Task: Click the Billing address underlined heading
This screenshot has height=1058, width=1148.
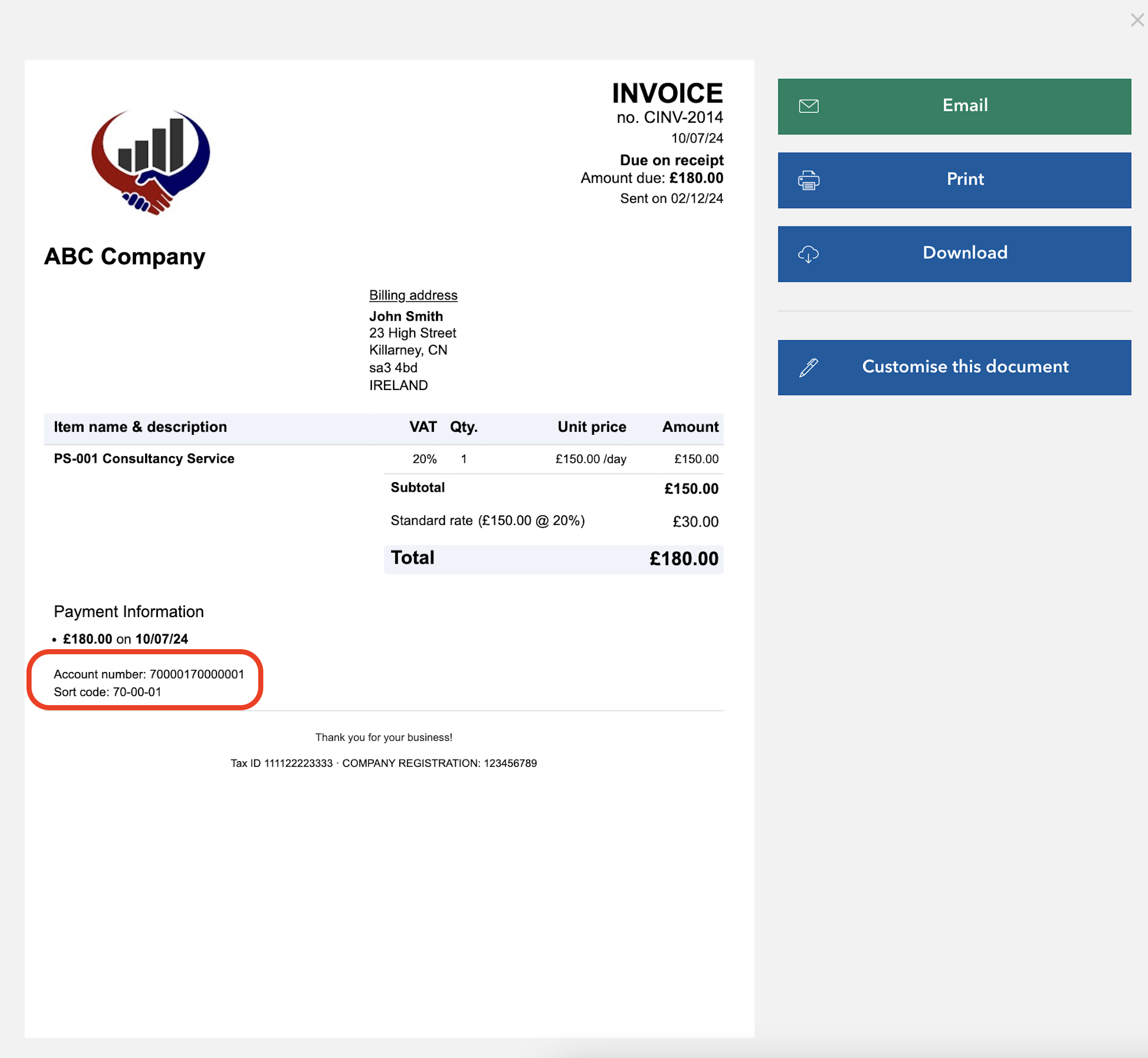Action: pos(413,295)
